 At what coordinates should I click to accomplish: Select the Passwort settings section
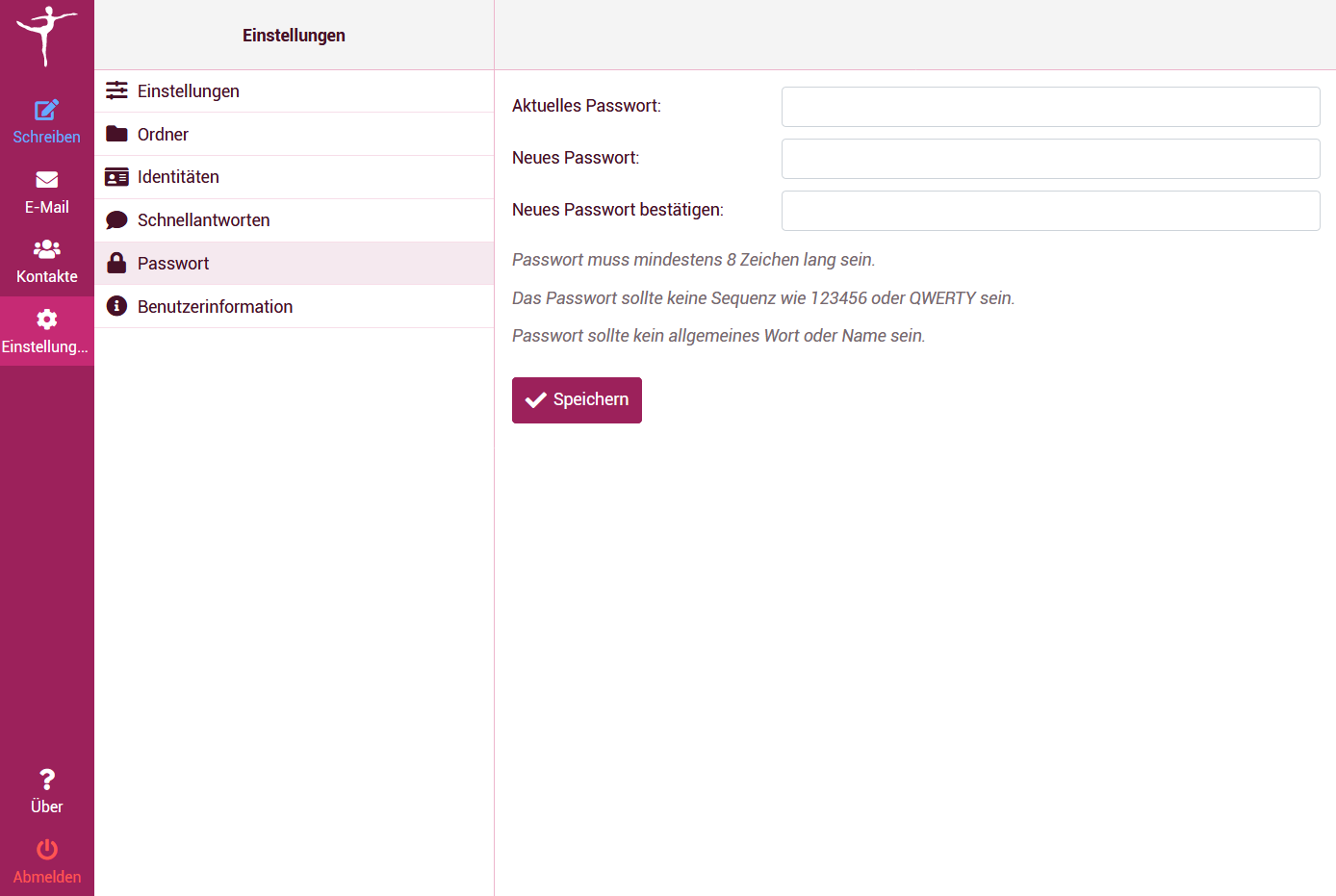pyautogui.click(x=295, y=264)
